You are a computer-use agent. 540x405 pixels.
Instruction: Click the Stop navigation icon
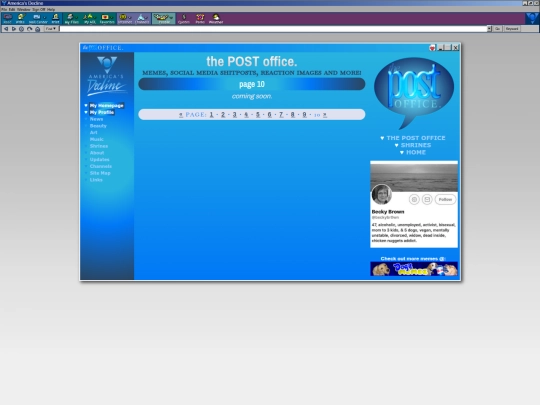[21, 29]
